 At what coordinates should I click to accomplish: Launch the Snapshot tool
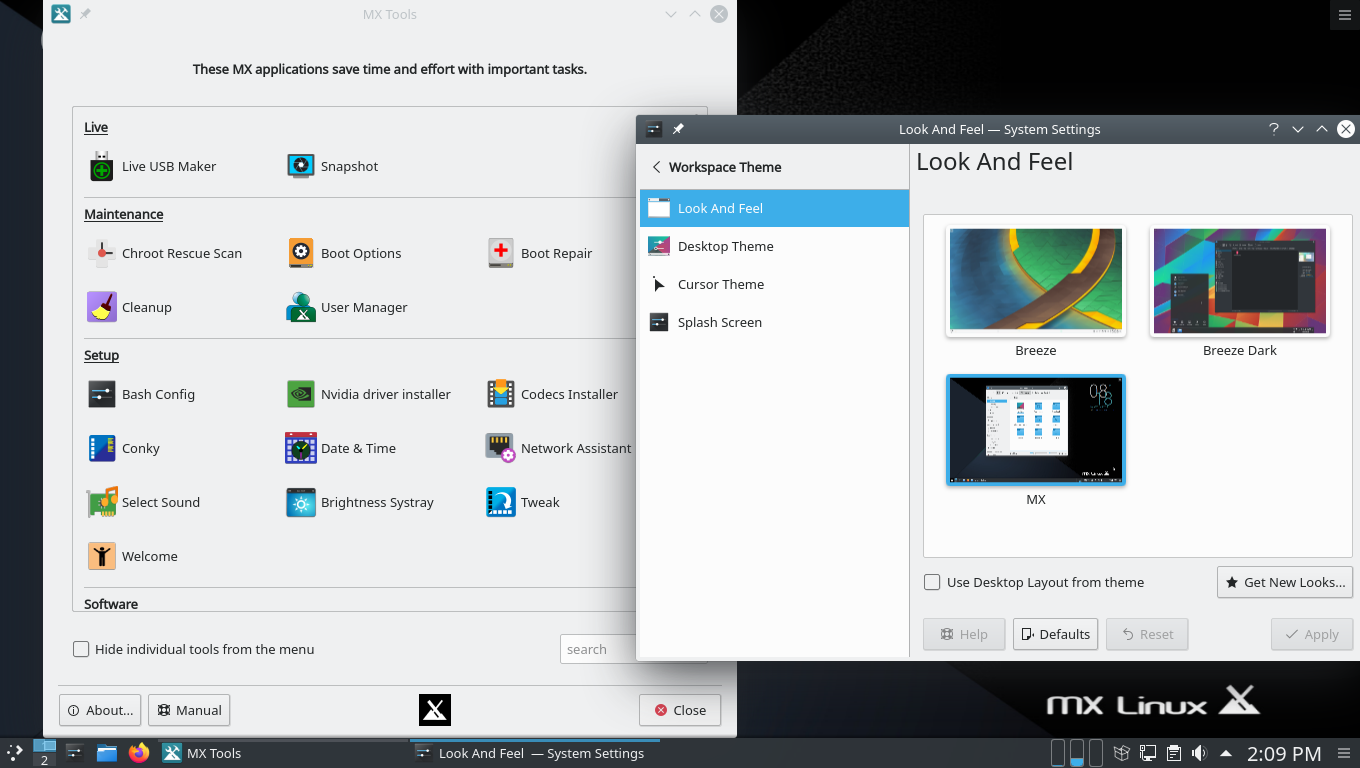point(333,166)
